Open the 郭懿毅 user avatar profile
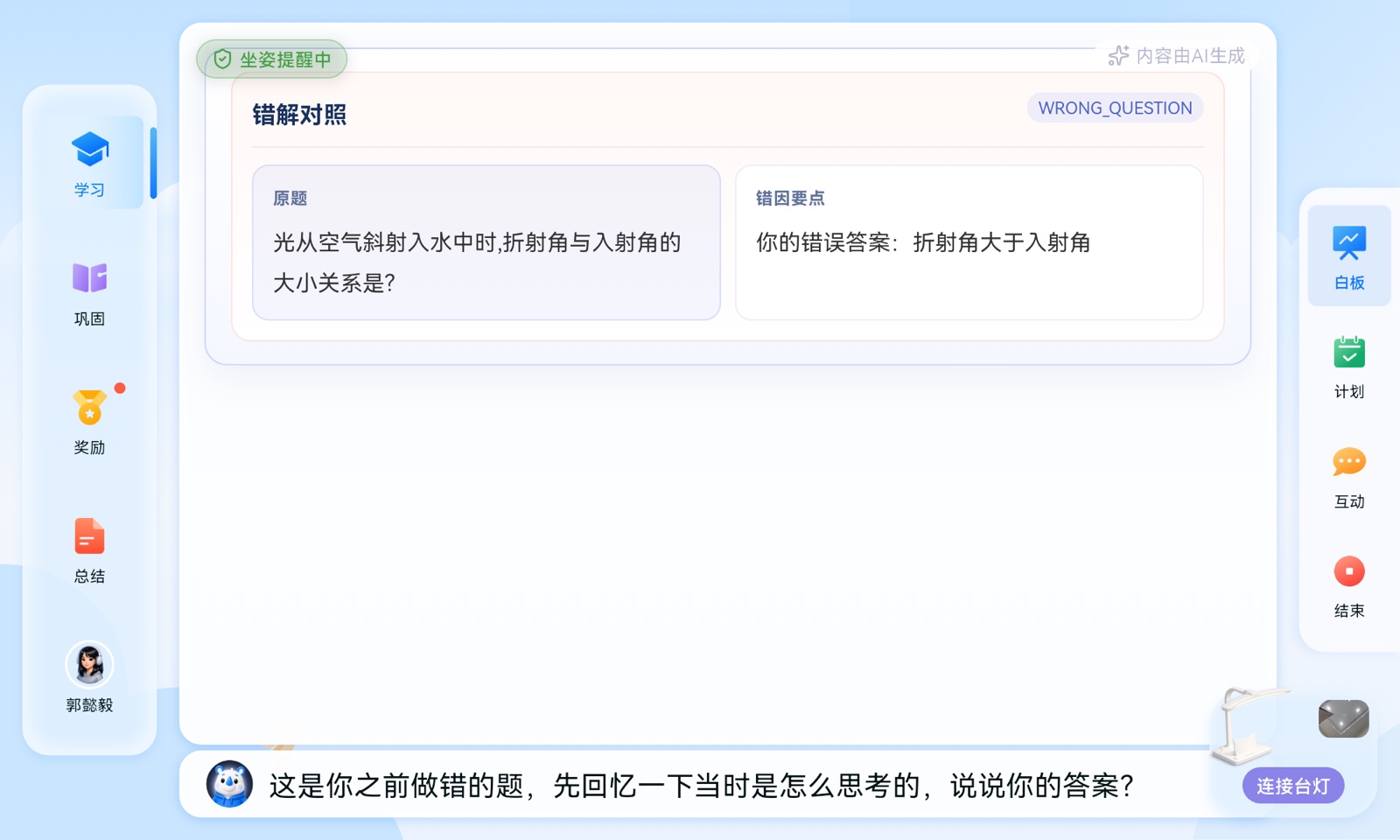Screen dimensions: 1400x840 (x=89, y=677)
